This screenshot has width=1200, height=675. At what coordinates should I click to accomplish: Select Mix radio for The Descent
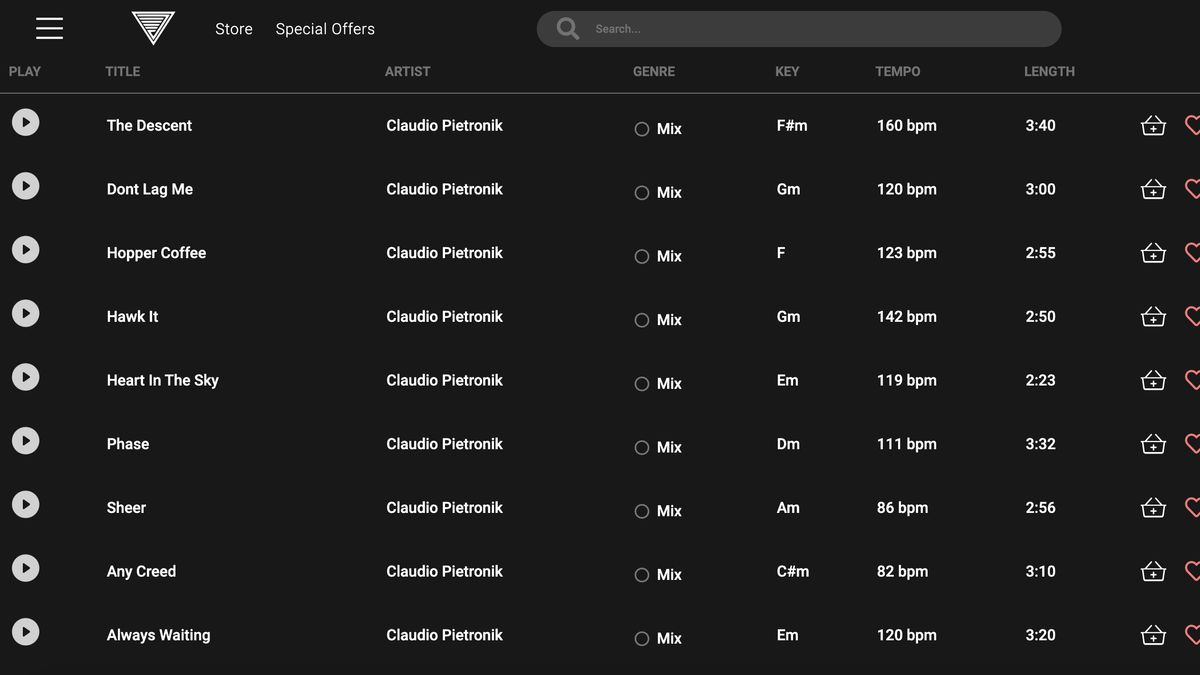pos(642,129)
